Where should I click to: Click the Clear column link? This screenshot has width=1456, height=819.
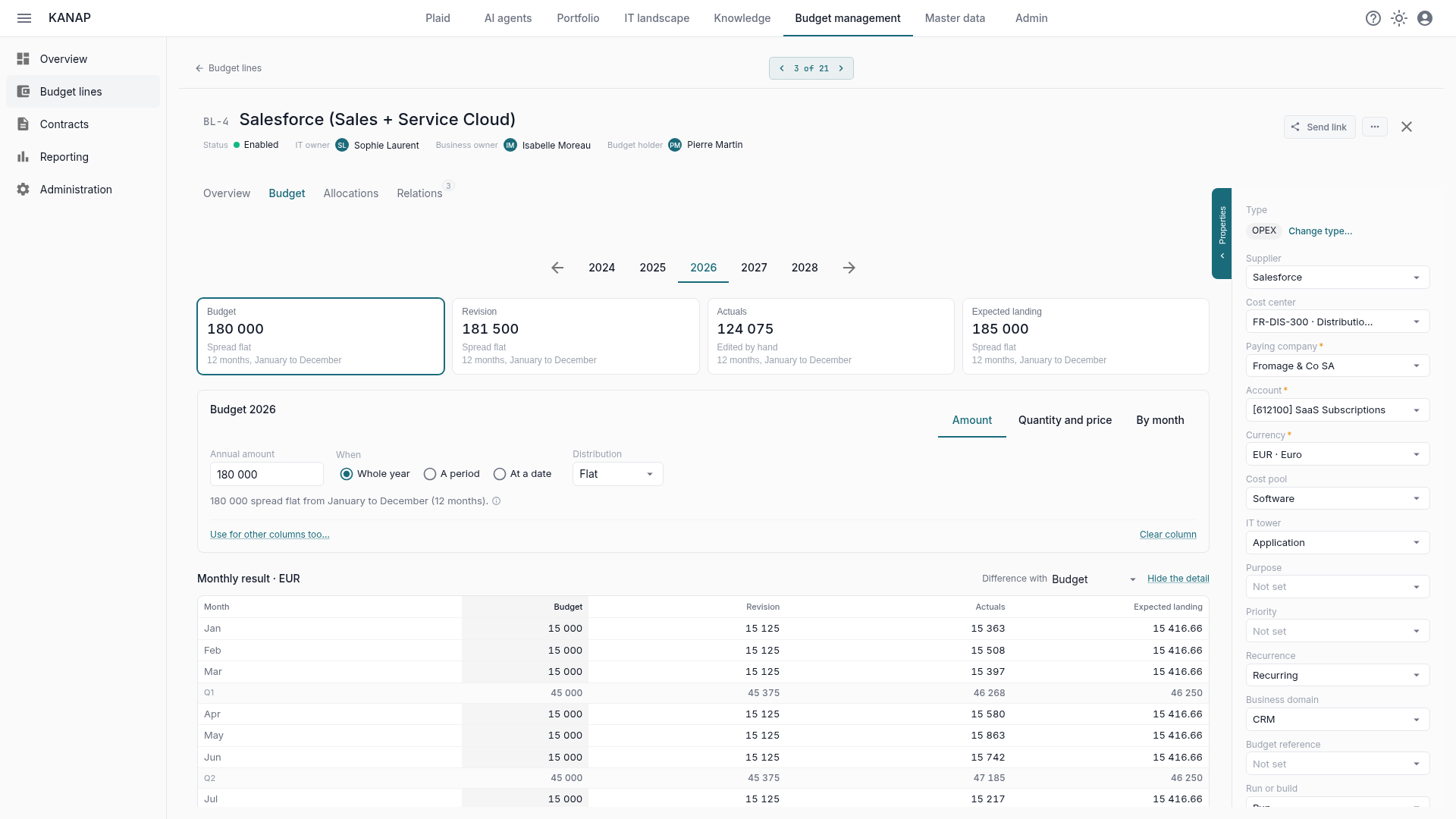pos(1168,535)
